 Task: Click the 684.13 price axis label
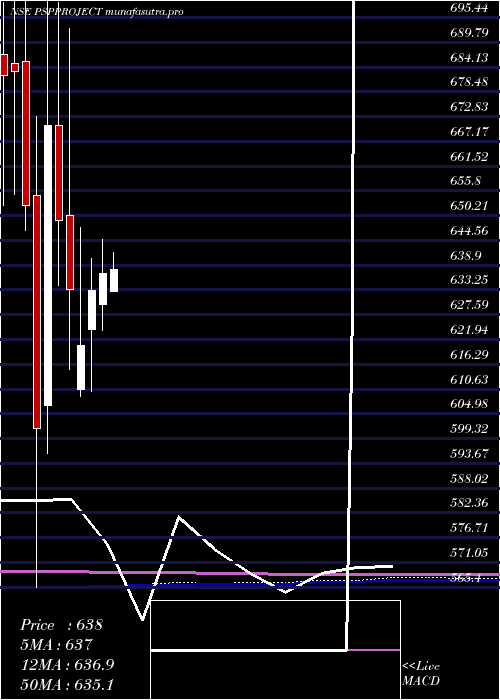468,58
